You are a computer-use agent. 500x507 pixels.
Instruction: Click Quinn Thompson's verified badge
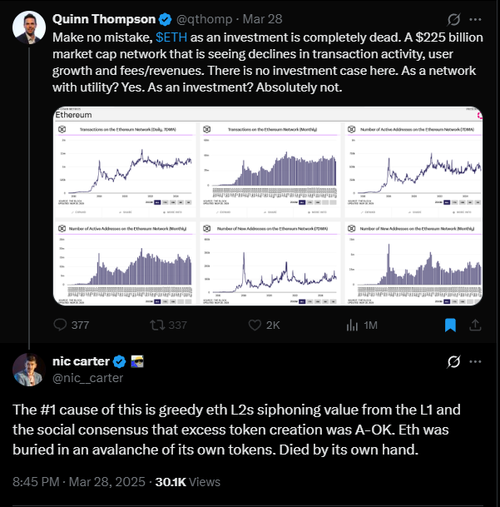tap(165, 19)
